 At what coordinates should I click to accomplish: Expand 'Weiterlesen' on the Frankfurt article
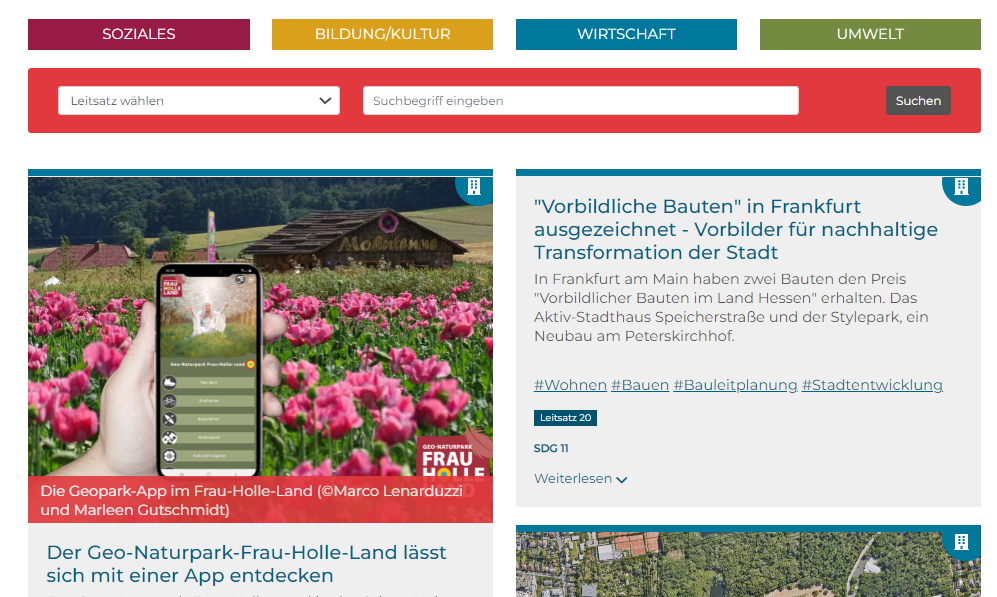pyautogui.click(x=581, y=479)
